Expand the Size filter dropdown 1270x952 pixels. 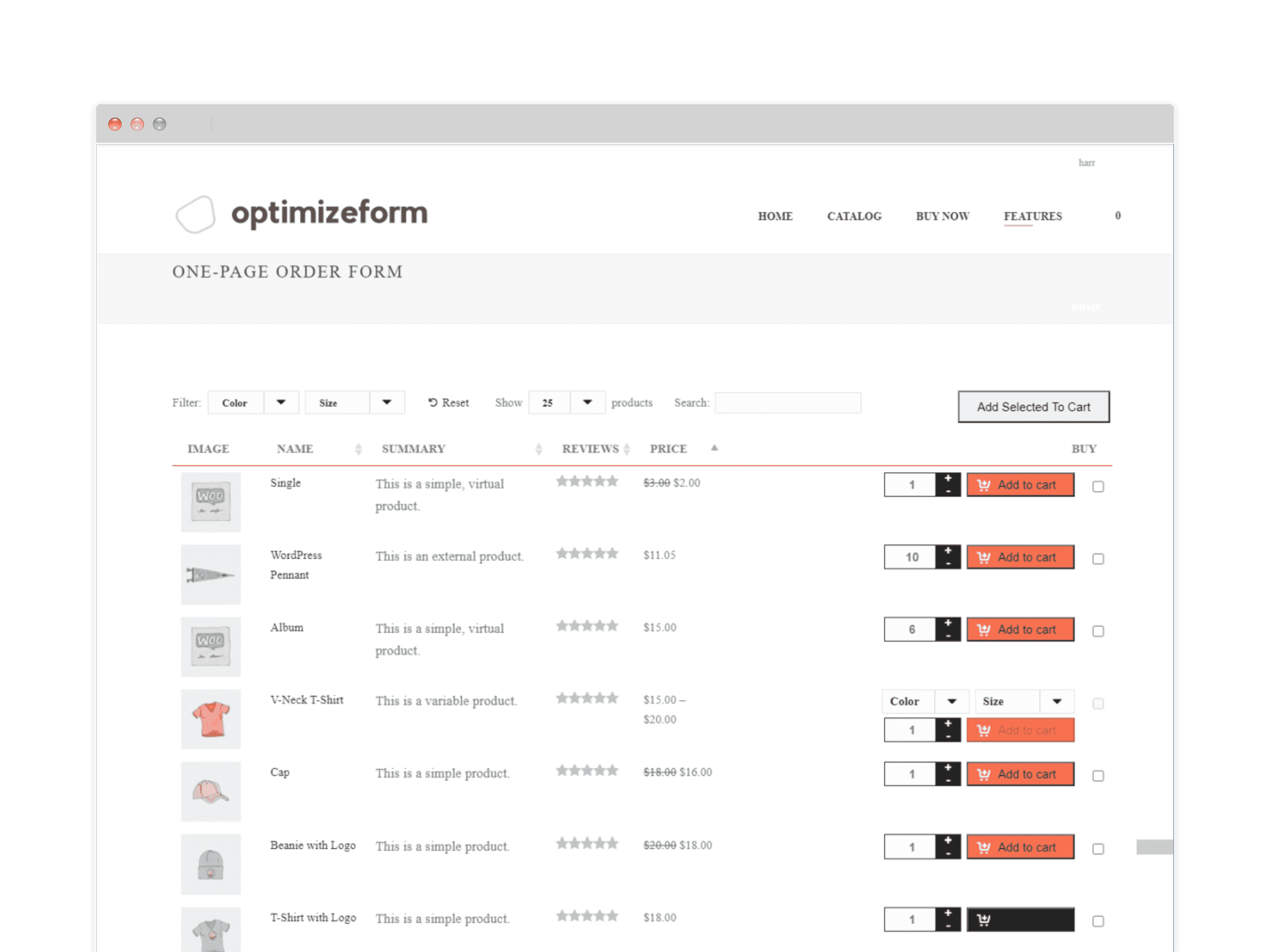354,403
